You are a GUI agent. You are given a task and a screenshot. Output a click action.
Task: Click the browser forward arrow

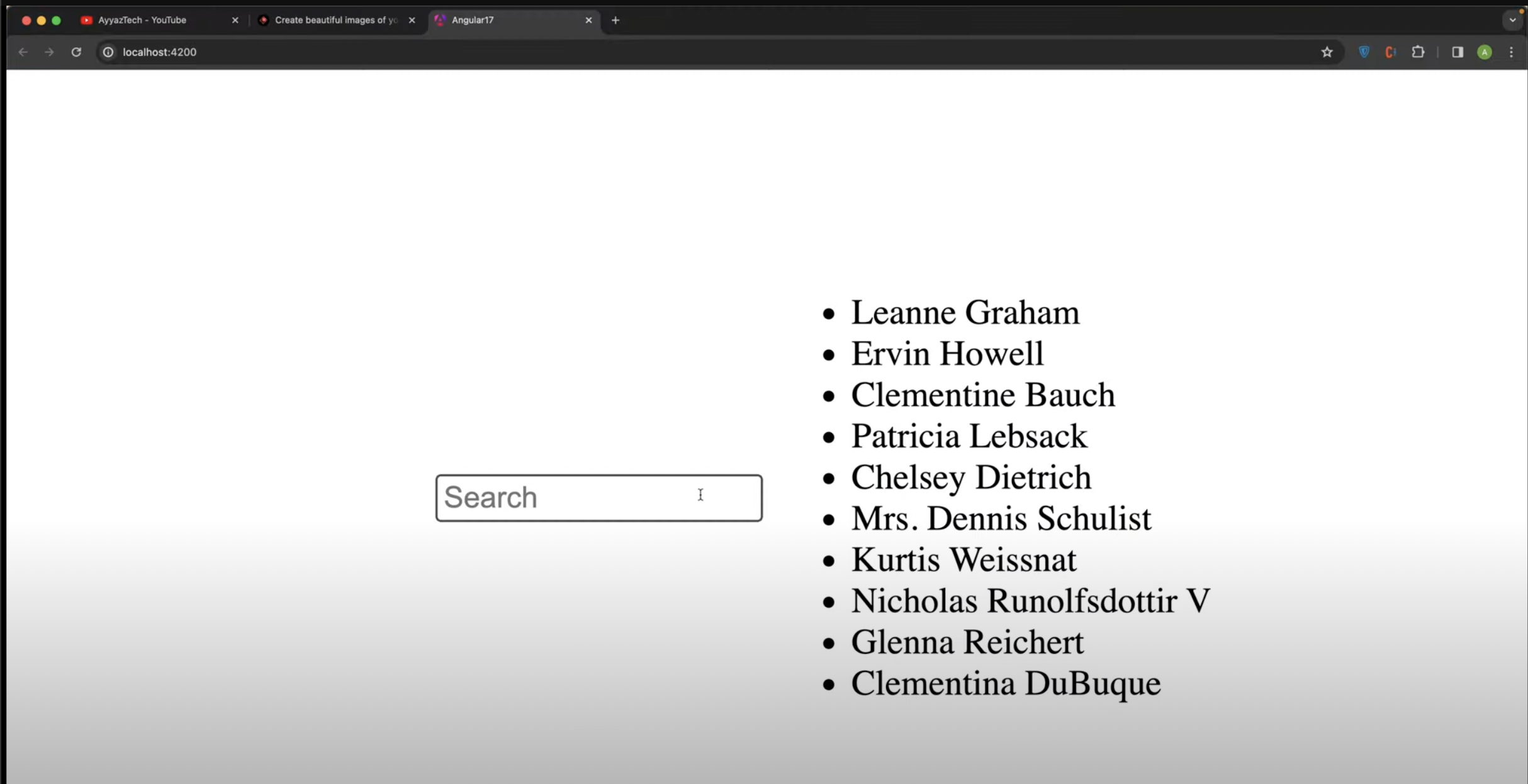click(x=49, y=52)
